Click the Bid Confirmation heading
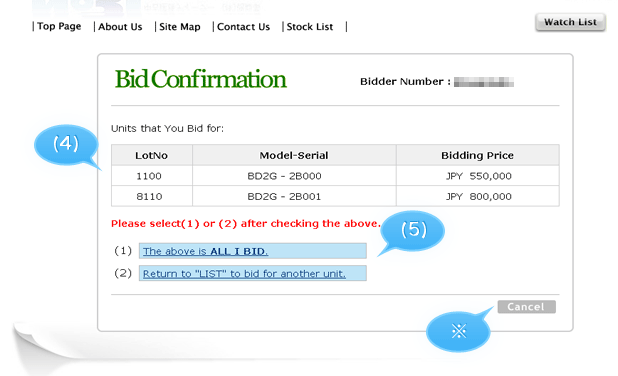The image size is (618, 376). [x=200, y=79]
